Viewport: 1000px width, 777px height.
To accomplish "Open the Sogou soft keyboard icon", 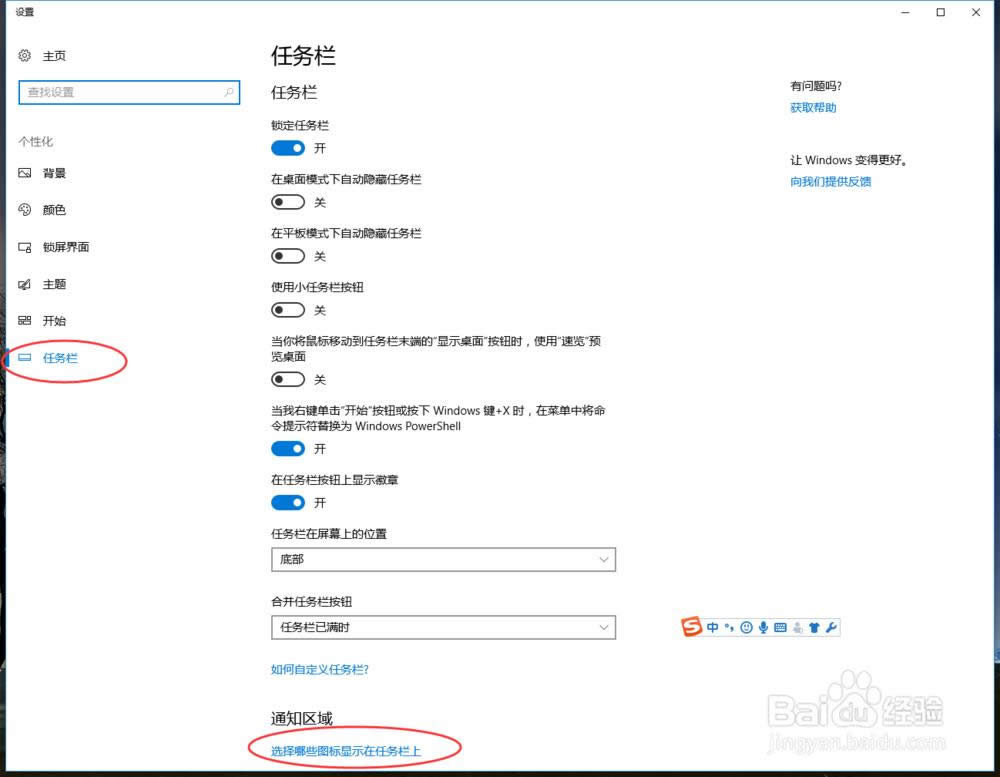I will click(x=779, y=627).
